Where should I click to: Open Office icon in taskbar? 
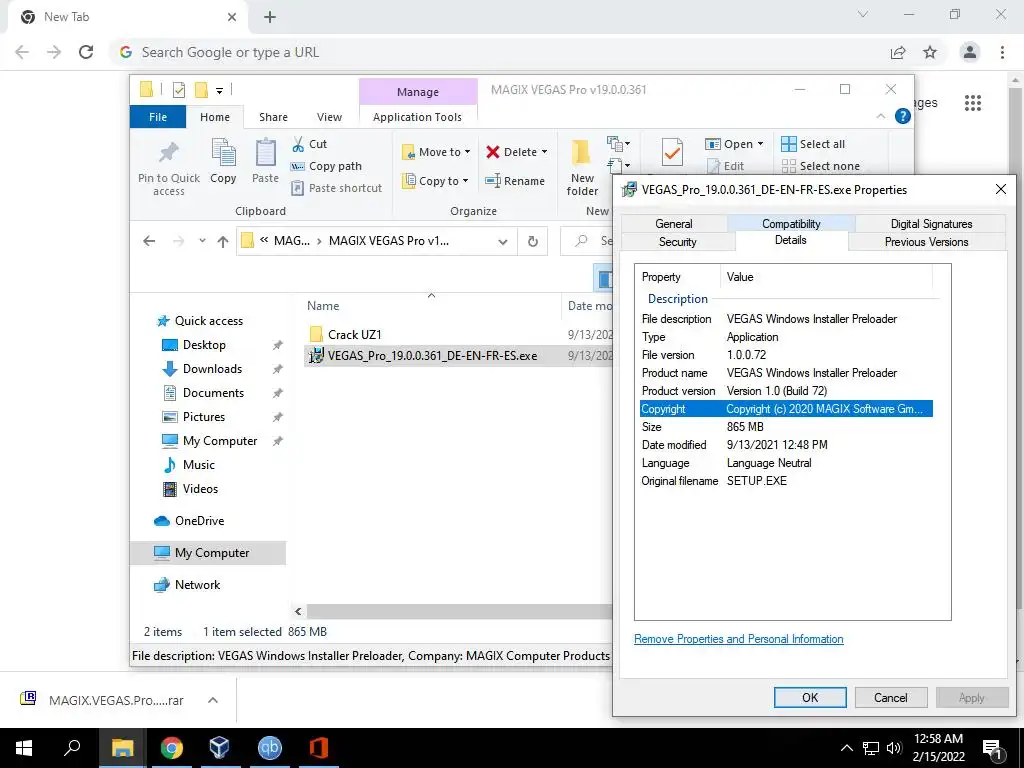[x=319, y=748]
